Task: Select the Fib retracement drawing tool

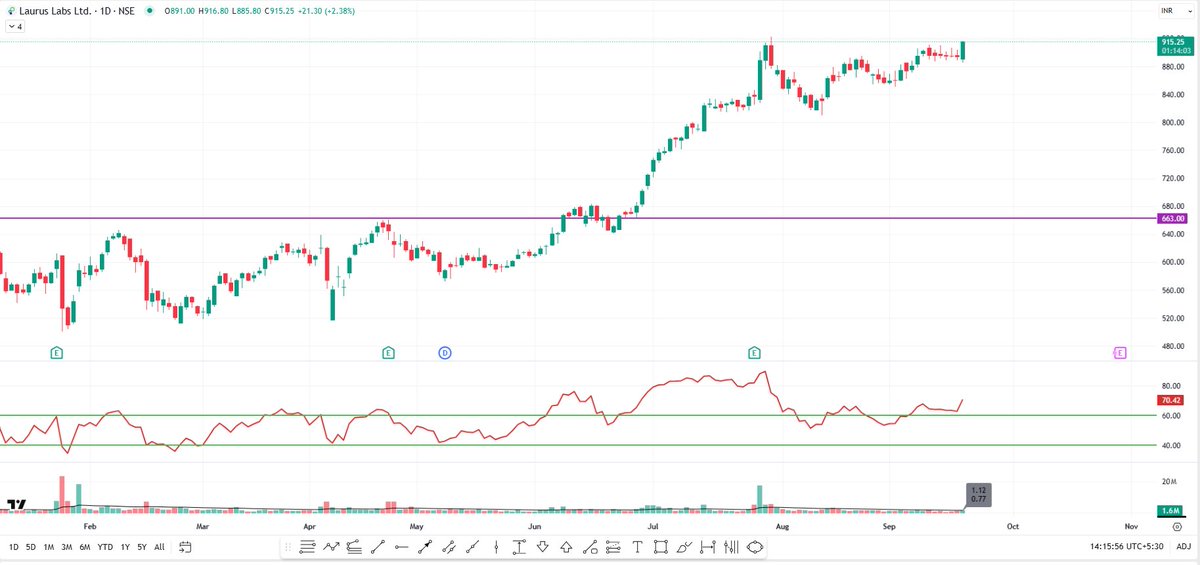Action: (x=307, y=547)
